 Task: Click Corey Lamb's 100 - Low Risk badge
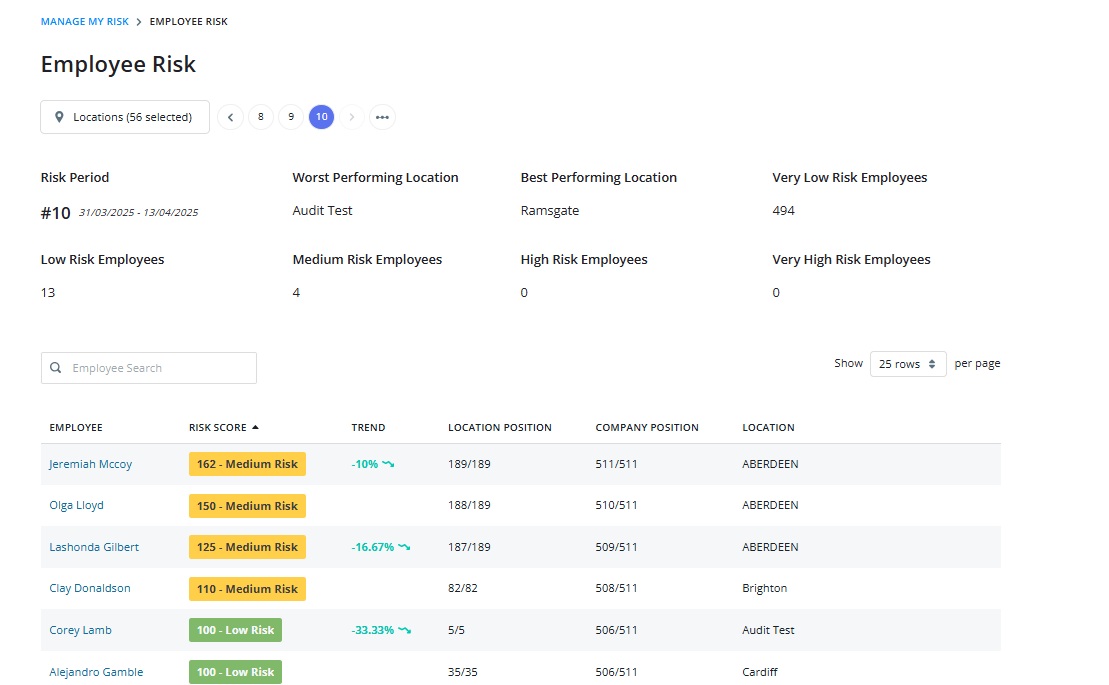click(x=236, y=630)
